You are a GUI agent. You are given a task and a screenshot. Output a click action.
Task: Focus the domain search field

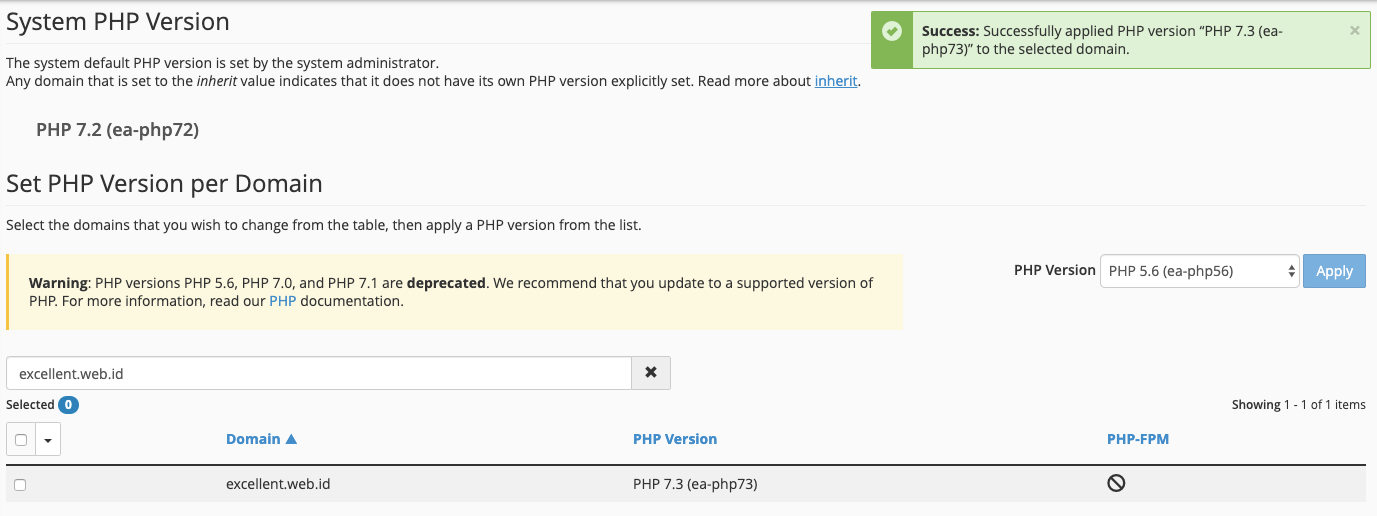point(319,373)
